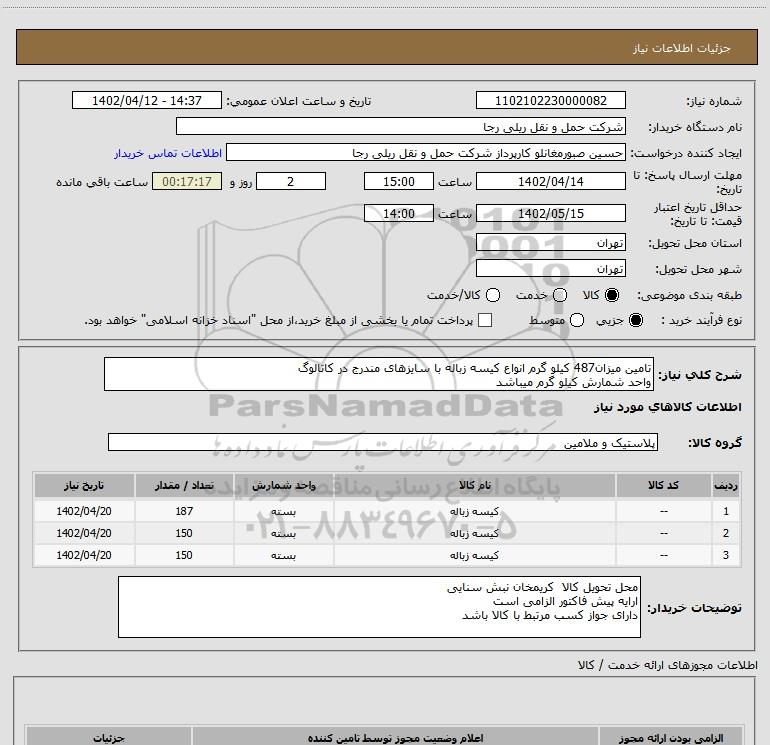Click the request creator name field
The height and width of the screenshot is (745, 770).
tap(425, 152)
